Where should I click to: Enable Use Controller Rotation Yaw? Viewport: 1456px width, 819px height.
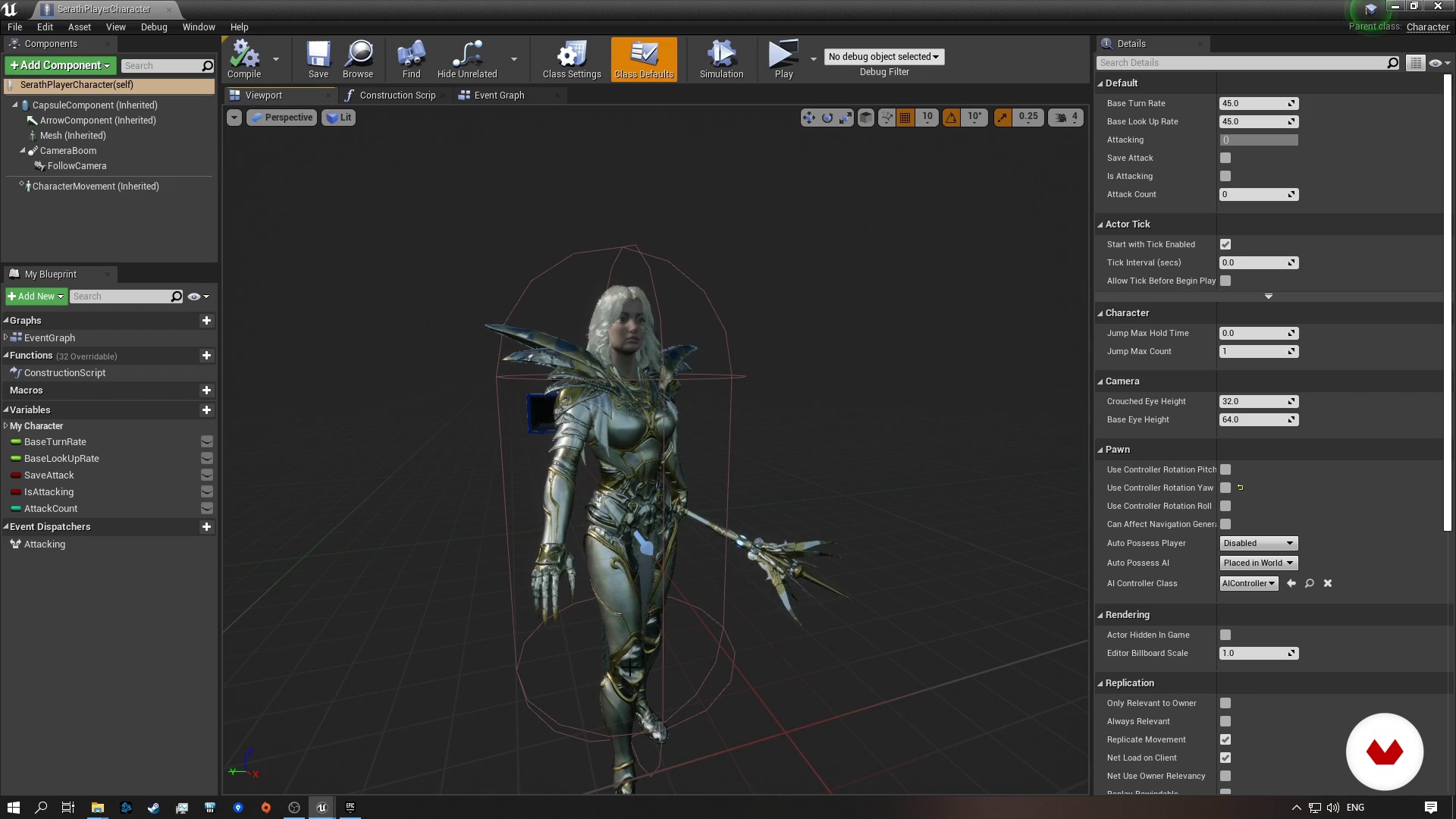pos(1225,488)
